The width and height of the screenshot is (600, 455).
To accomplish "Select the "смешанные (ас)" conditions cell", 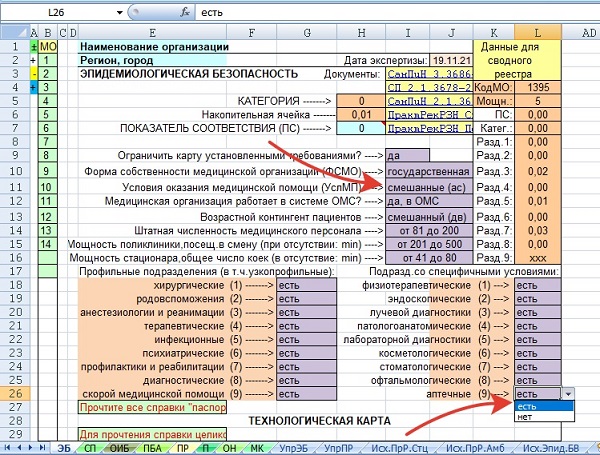I will tap(429, 188).
